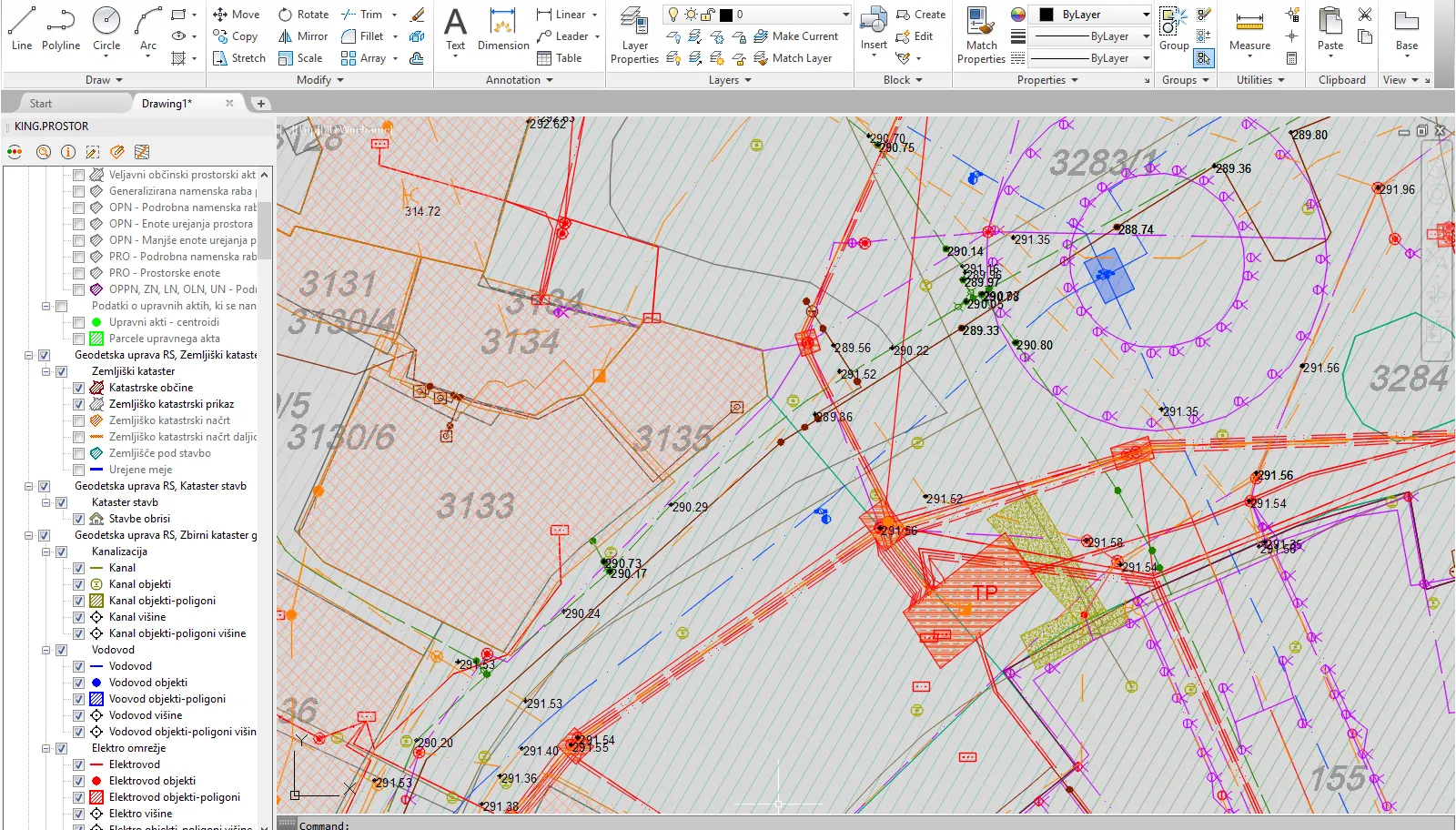The width and height of the screenshot is (1456, 830).
Task: Switch to the Start tab
Action: point(41,104)
